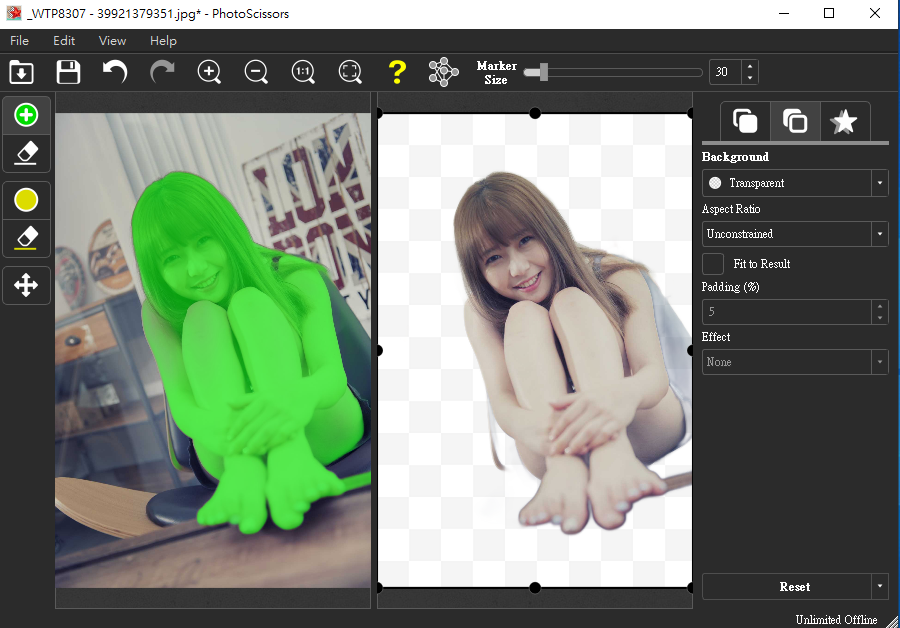Open the dropdown arrow beside Reset
The image size is (900, 628).
(x=879, y=587)
